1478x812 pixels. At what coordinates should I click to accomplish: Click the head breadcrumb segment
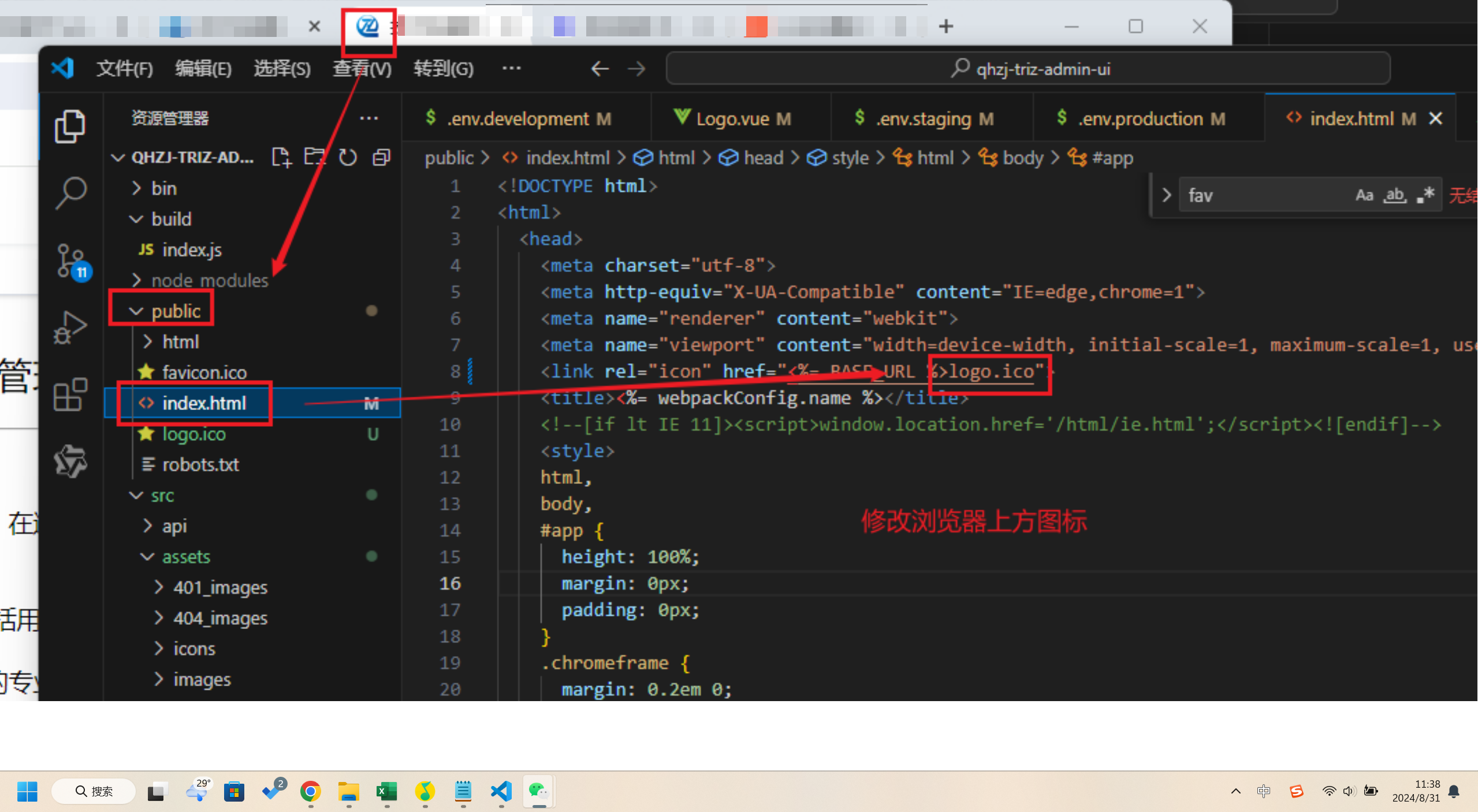(x=751, y=158)
